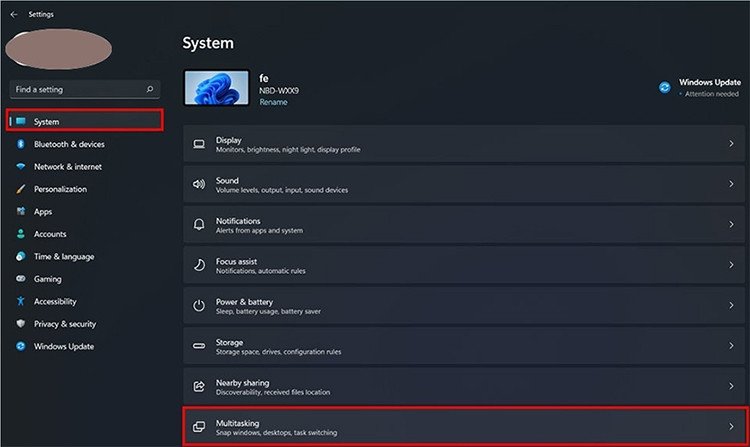The width and height of the screenshot is (750, 447).
Task: Click the Notifications bell icon
Action: click(x=199, y=224)
